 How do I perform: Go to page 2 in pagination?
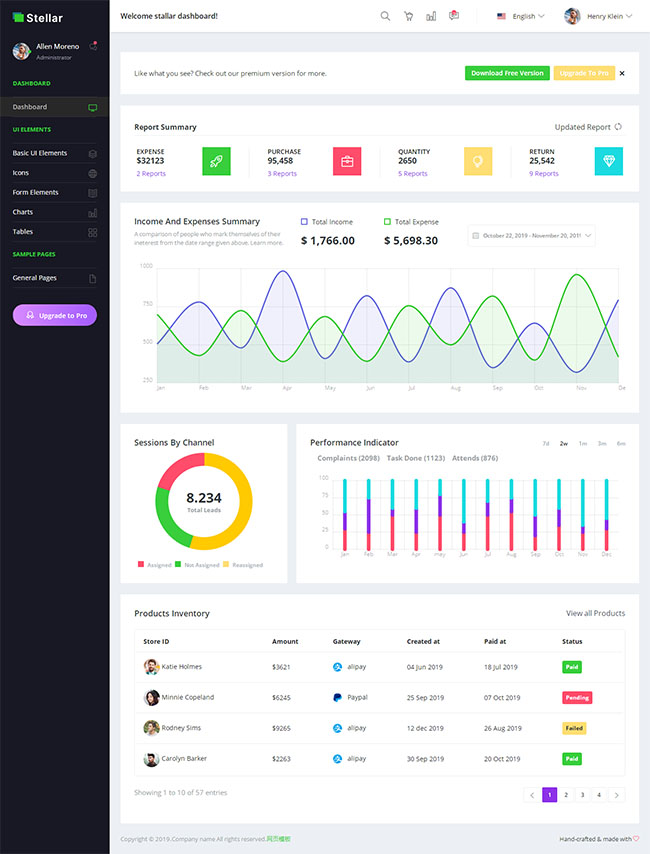[x=566, y=795]
